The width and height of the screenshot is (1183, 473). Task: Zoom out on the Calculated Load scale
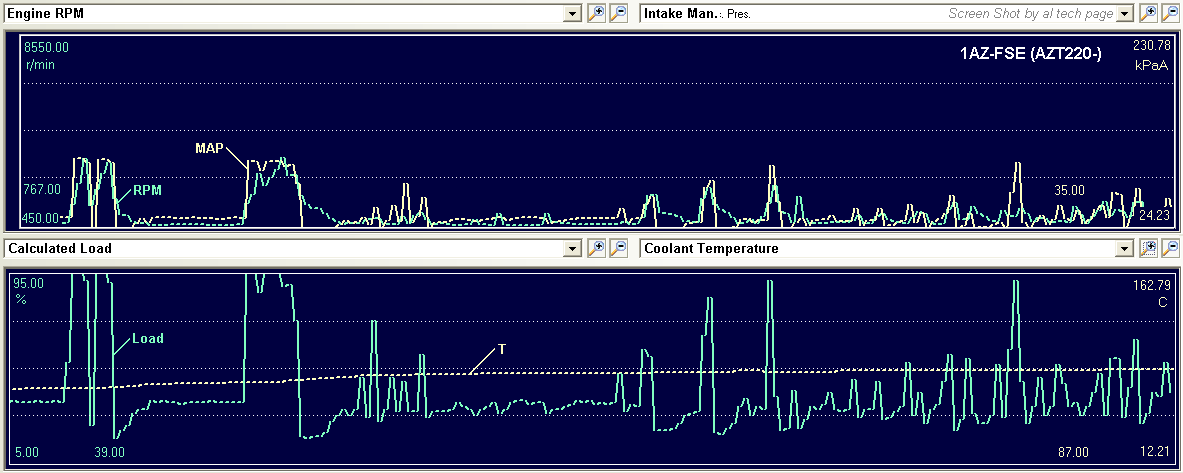point(619,248)
